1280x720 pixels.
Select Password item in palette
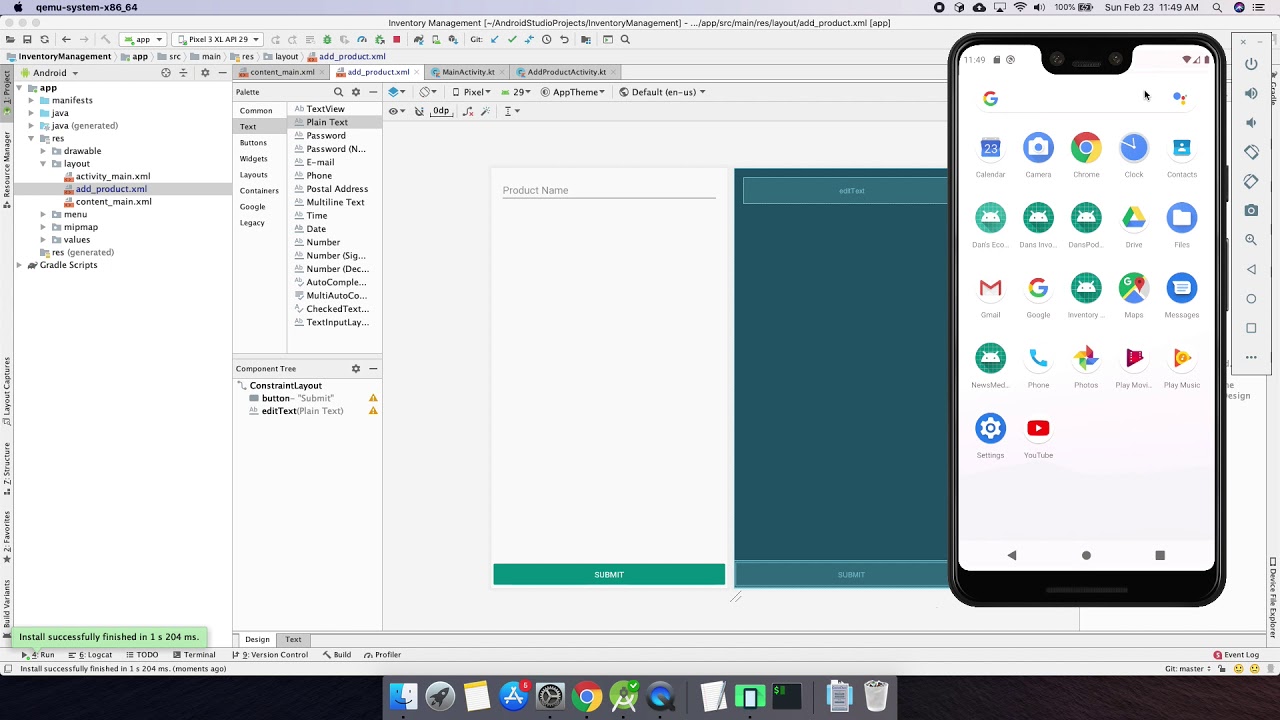(x=326, y=136)
